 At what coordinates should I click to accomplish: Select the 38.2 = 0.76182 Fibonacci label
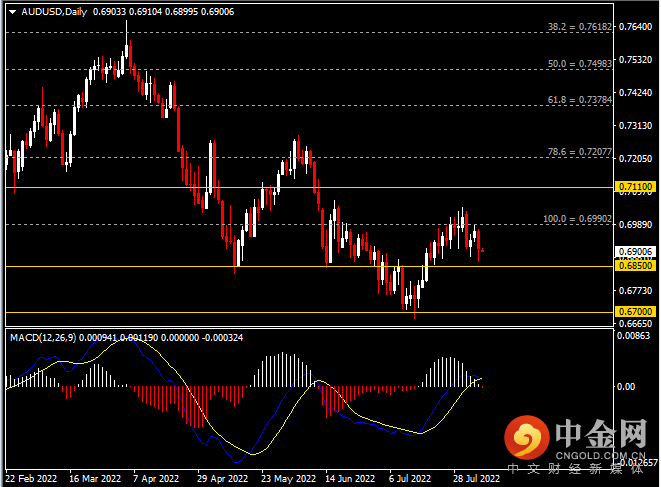click(x=580, y=27)
